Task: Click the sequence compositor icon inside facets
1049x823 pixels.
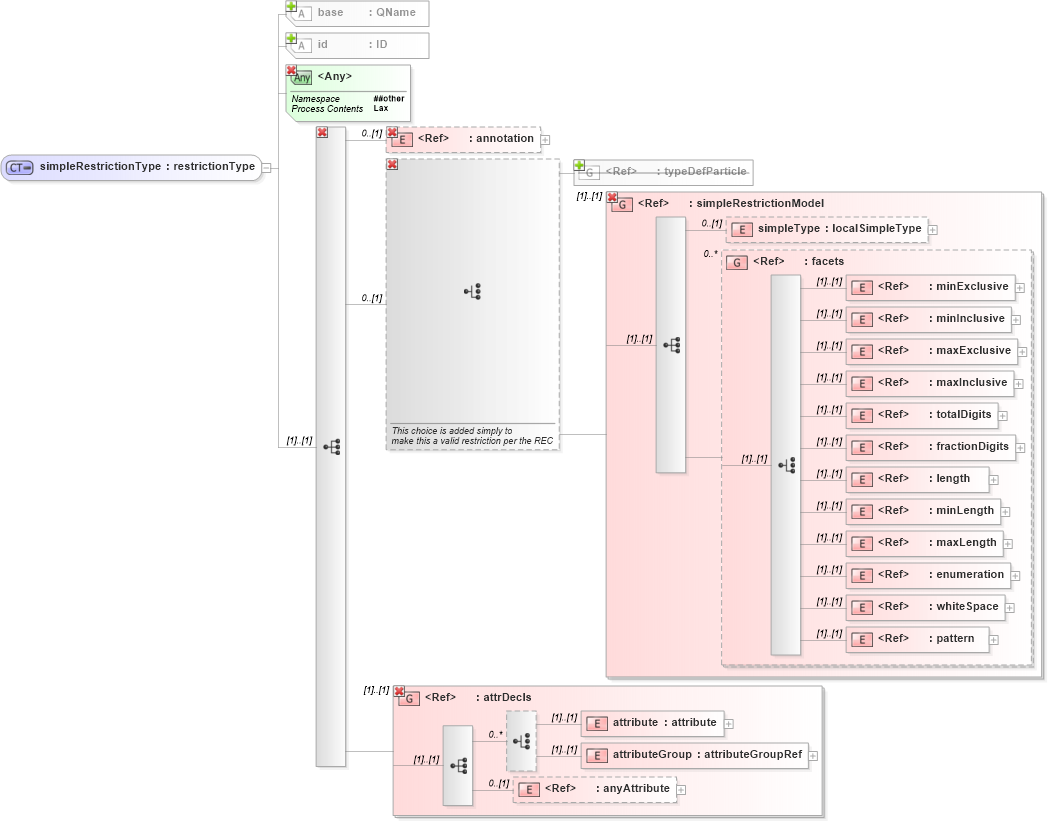Action: click(x=788, y=464)
